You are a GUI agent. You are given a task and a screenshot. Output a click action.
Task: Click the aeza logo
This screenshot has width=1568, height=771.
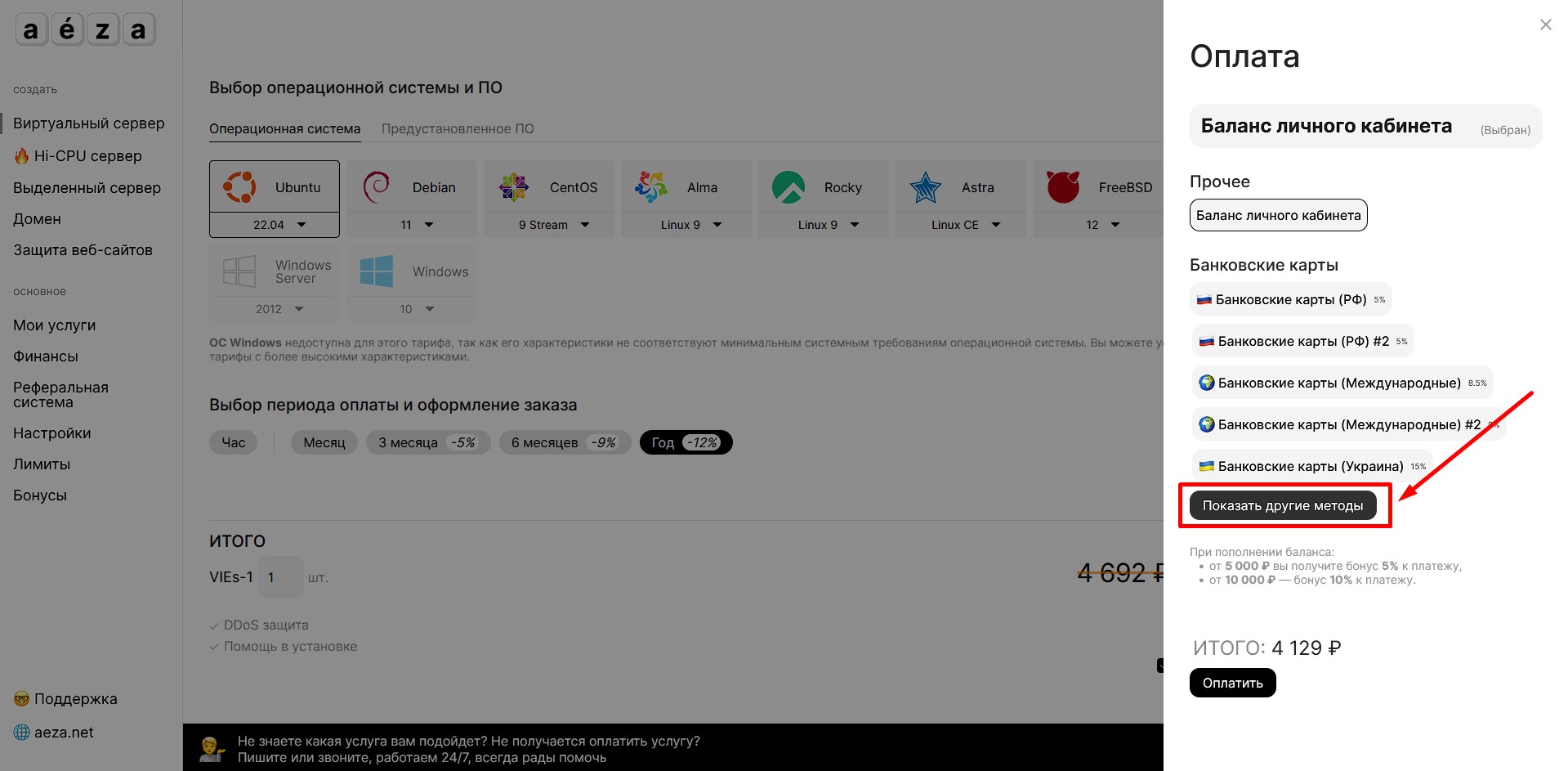pyautogui.click(x=85, y=30)
